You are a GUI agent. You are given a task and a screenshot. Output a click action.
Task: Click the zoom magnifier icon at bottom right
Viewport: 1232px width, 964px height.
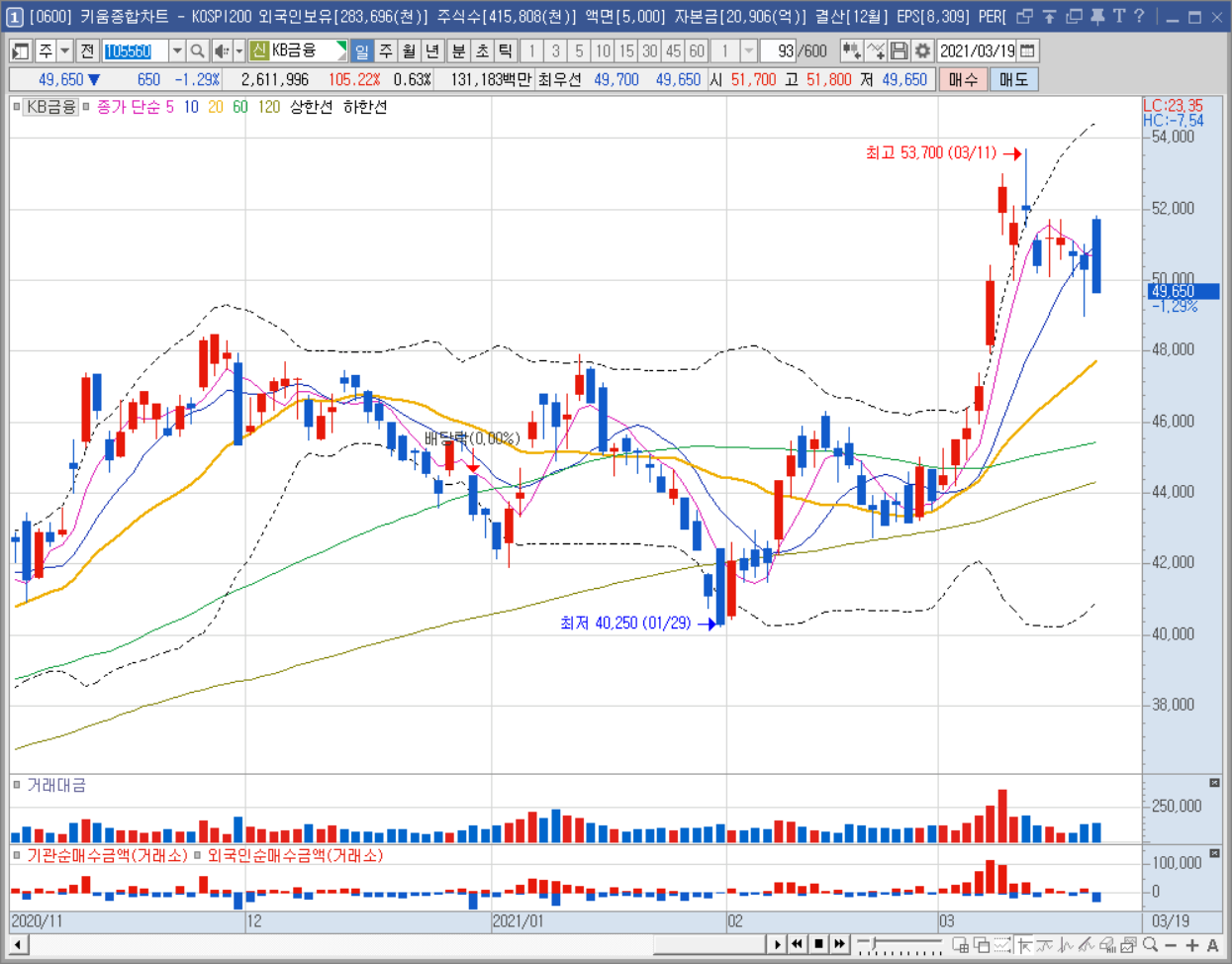1150,945
